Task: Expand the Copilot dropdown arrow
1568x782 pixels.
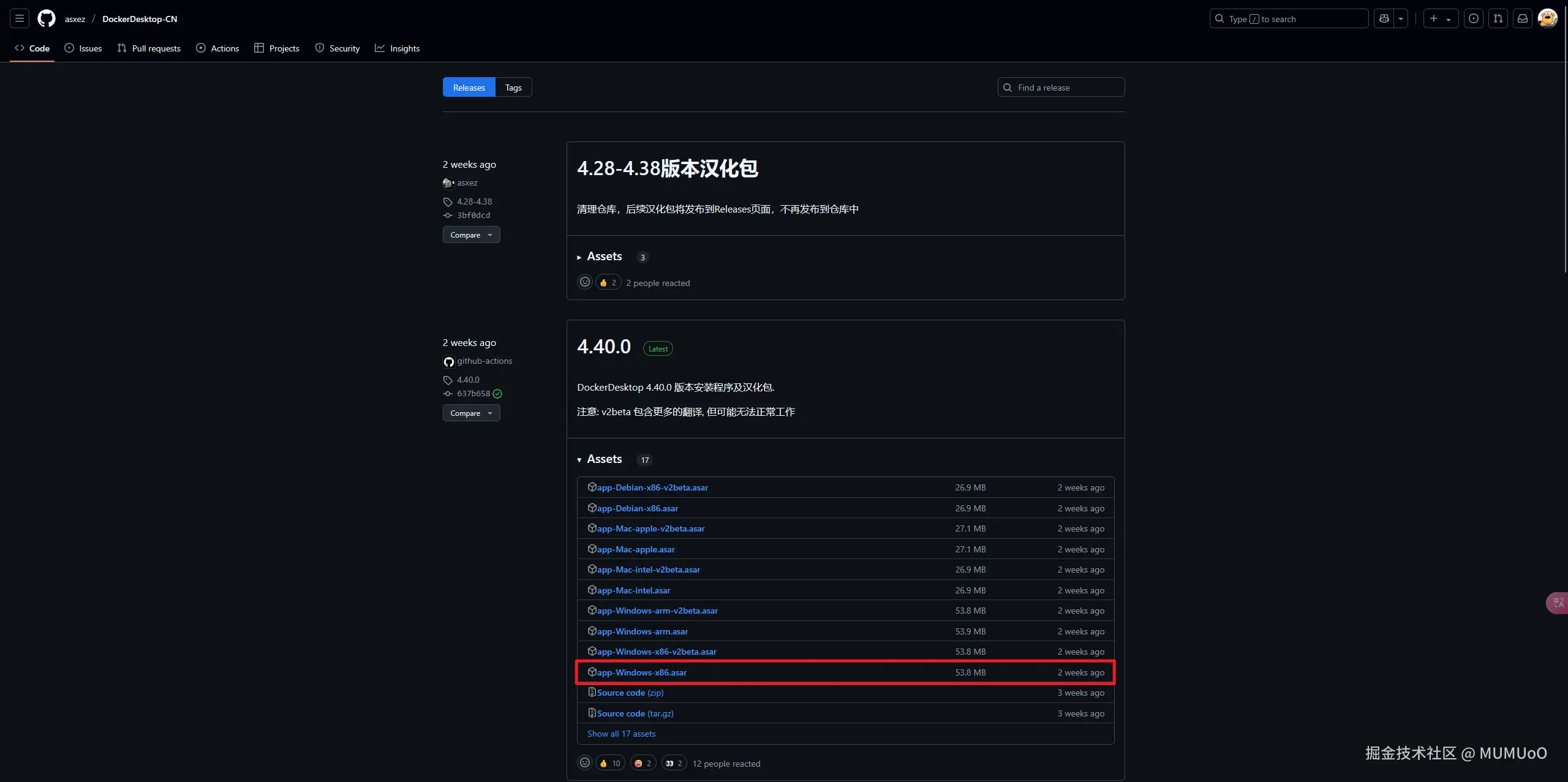Action: 1401,18
